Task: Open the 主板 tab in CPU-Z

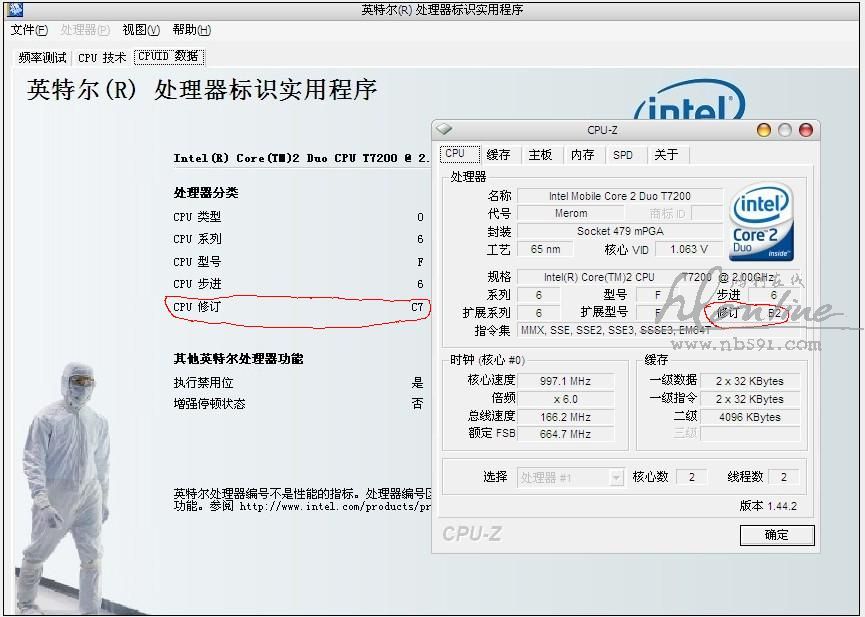Action: coord(540,155)
